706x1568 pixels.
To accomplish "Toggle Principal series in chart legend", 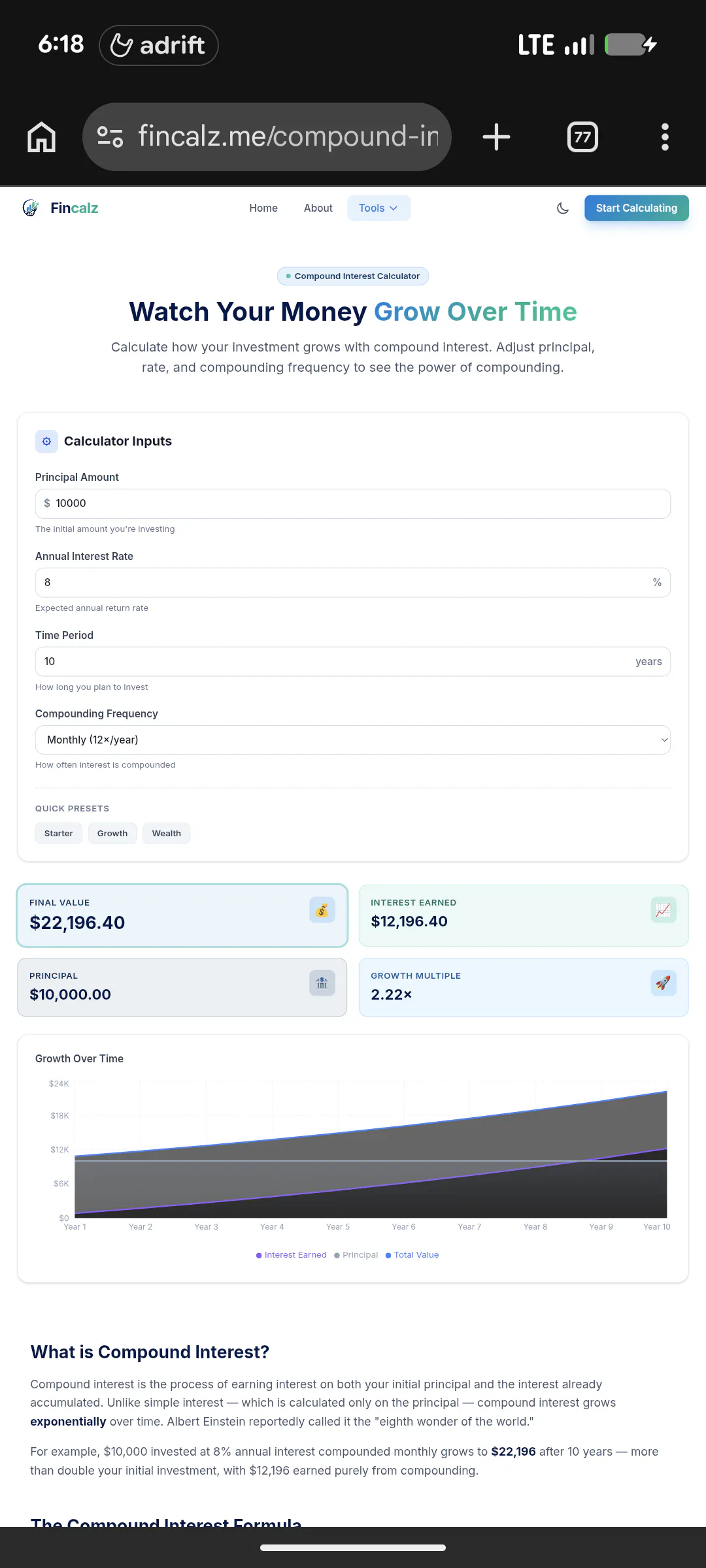I will tap(356, 1254).
